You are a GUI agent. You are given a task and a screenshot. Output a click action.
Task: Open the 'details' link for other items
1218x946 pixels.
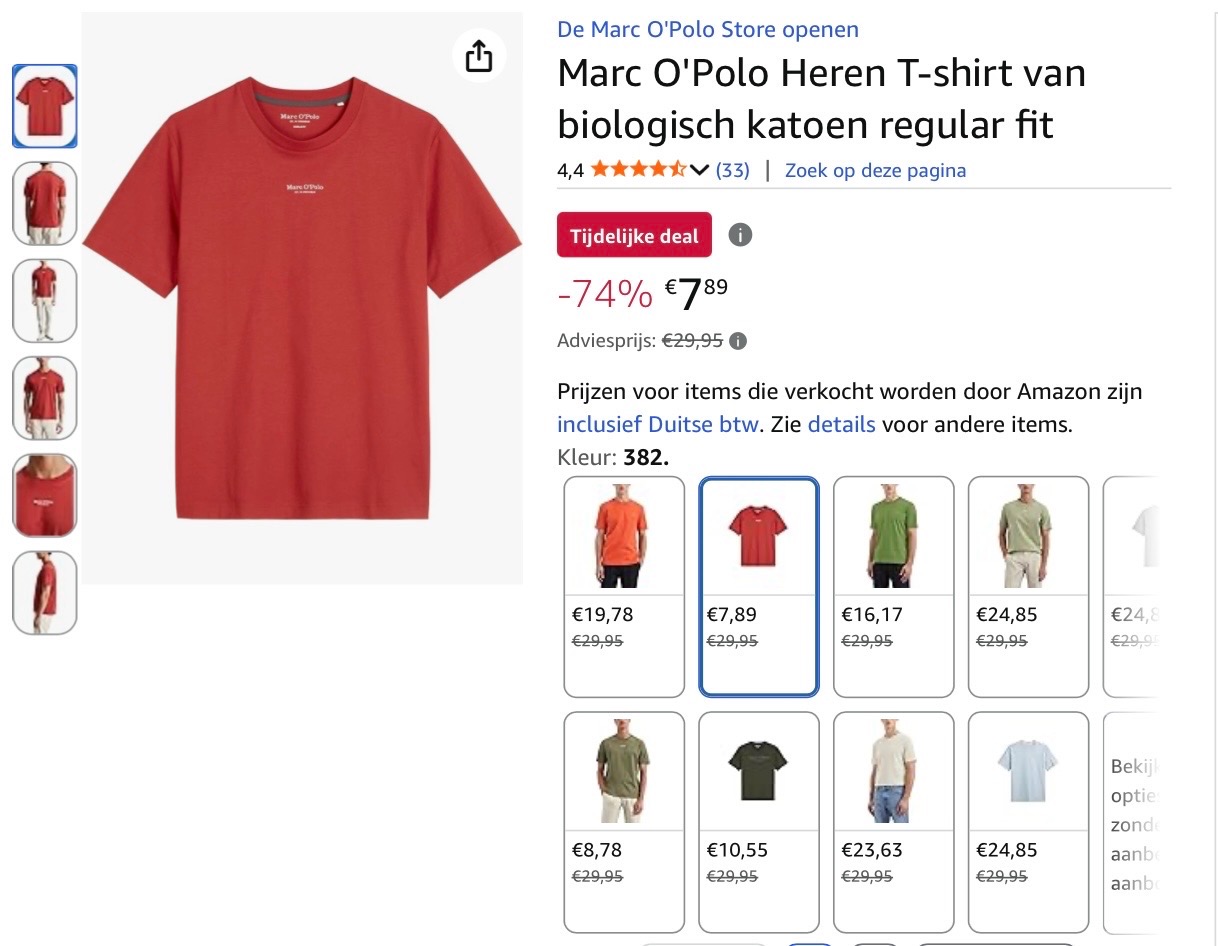click(841, 424)
